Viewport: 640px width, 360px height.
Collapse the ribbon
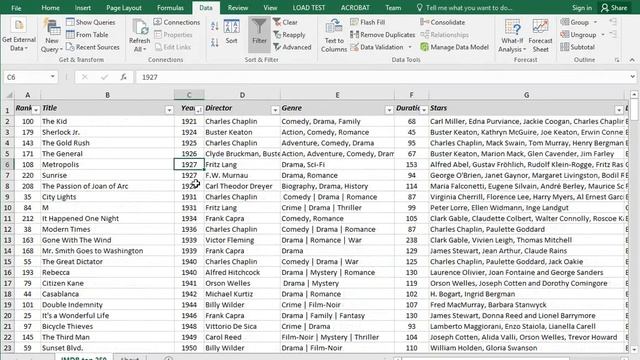632,60
